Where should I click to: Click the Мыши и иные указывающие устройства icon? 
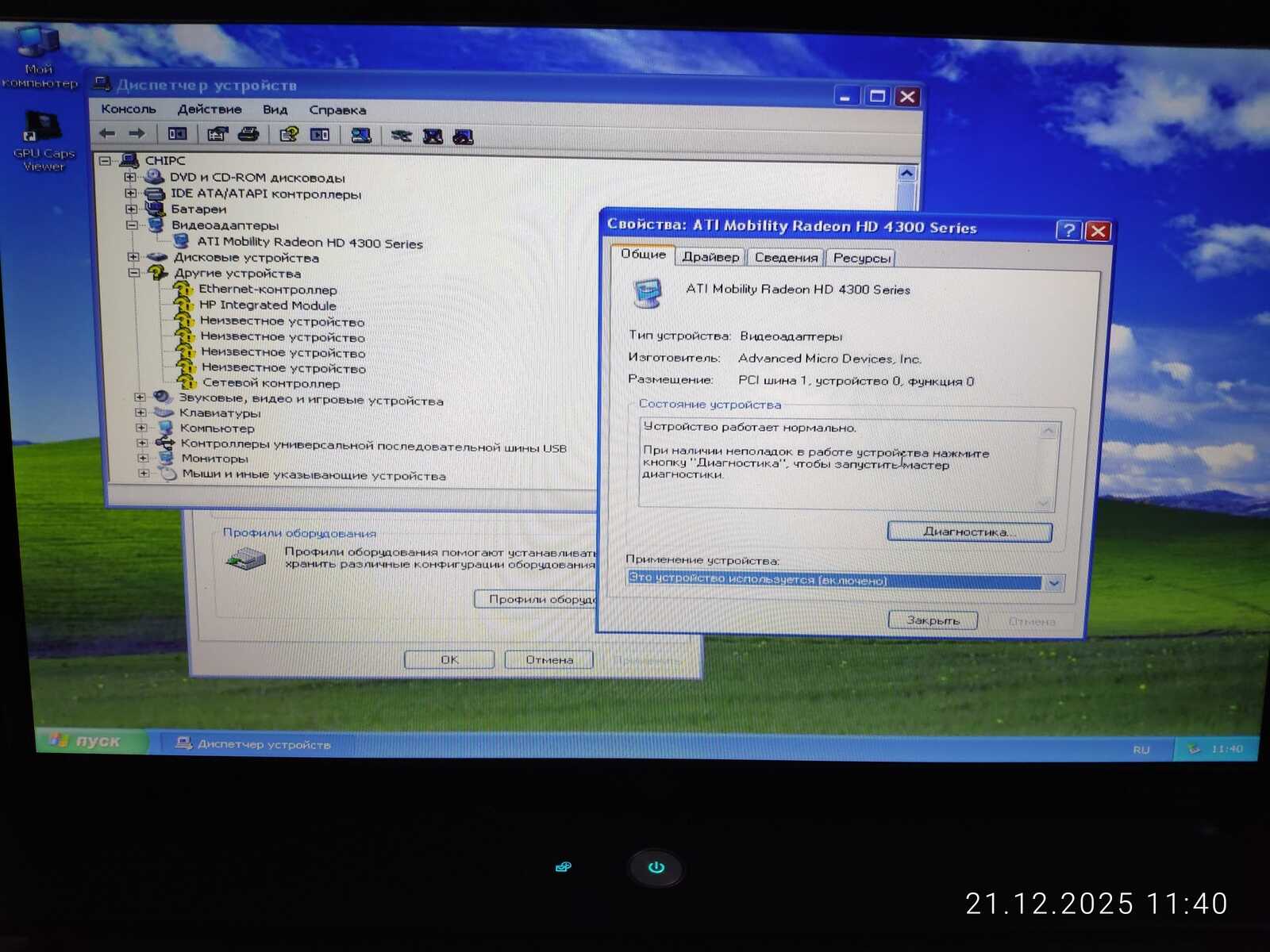pyautogui.click(x=167, y=474)
